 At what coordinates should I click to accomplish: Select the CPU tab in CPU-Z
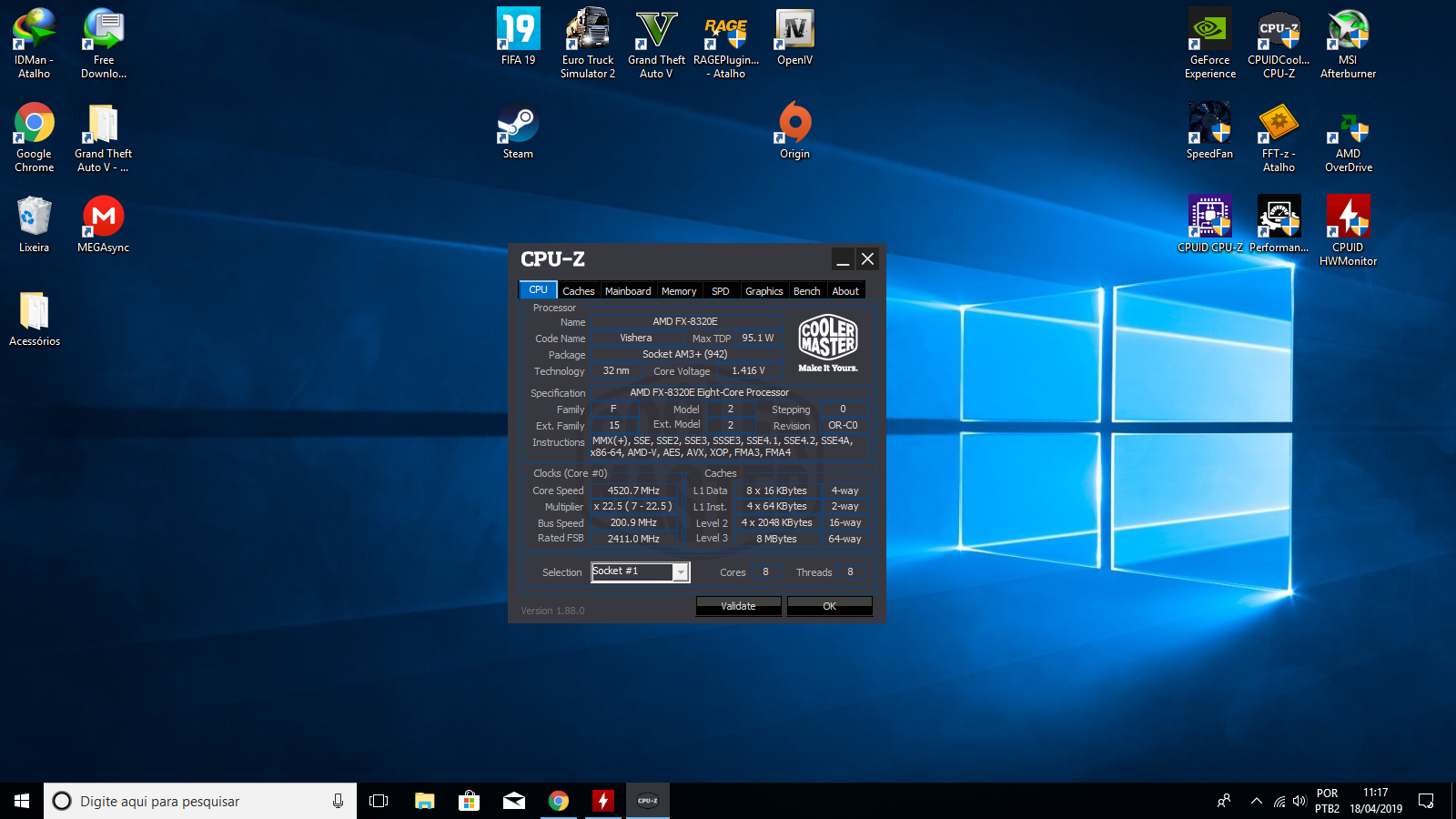(x=538, y=290)
